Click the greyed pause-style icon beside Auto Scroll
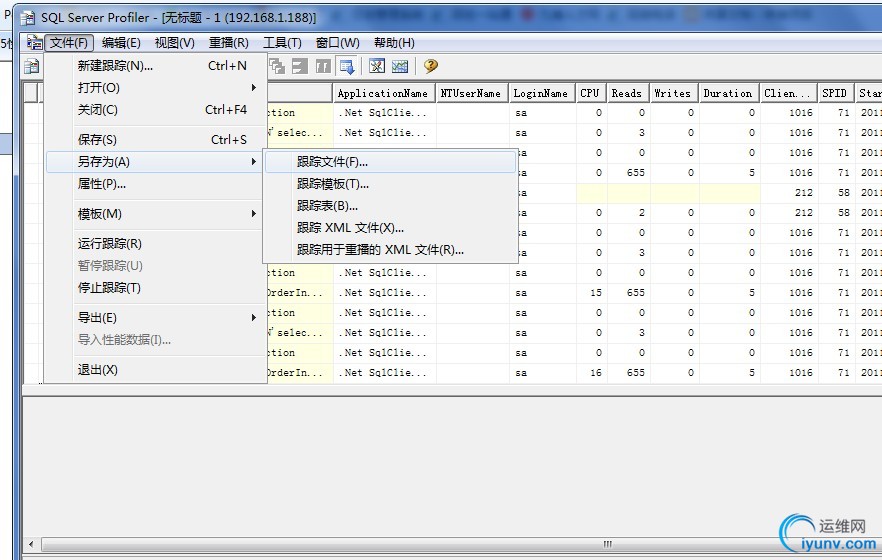Image resolution: width=882 pixels, height=560 pixels. 323,66
